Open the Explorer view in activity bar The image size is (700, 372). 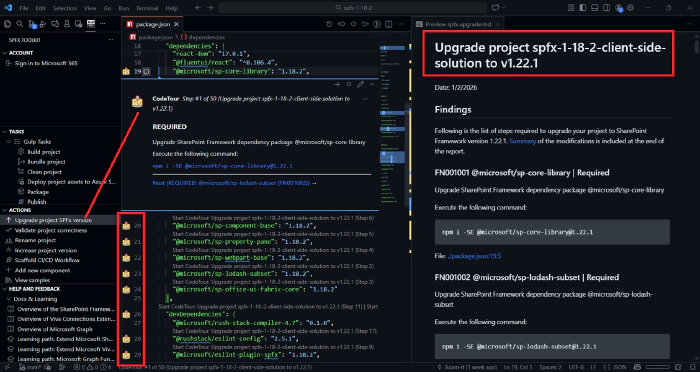8,24
